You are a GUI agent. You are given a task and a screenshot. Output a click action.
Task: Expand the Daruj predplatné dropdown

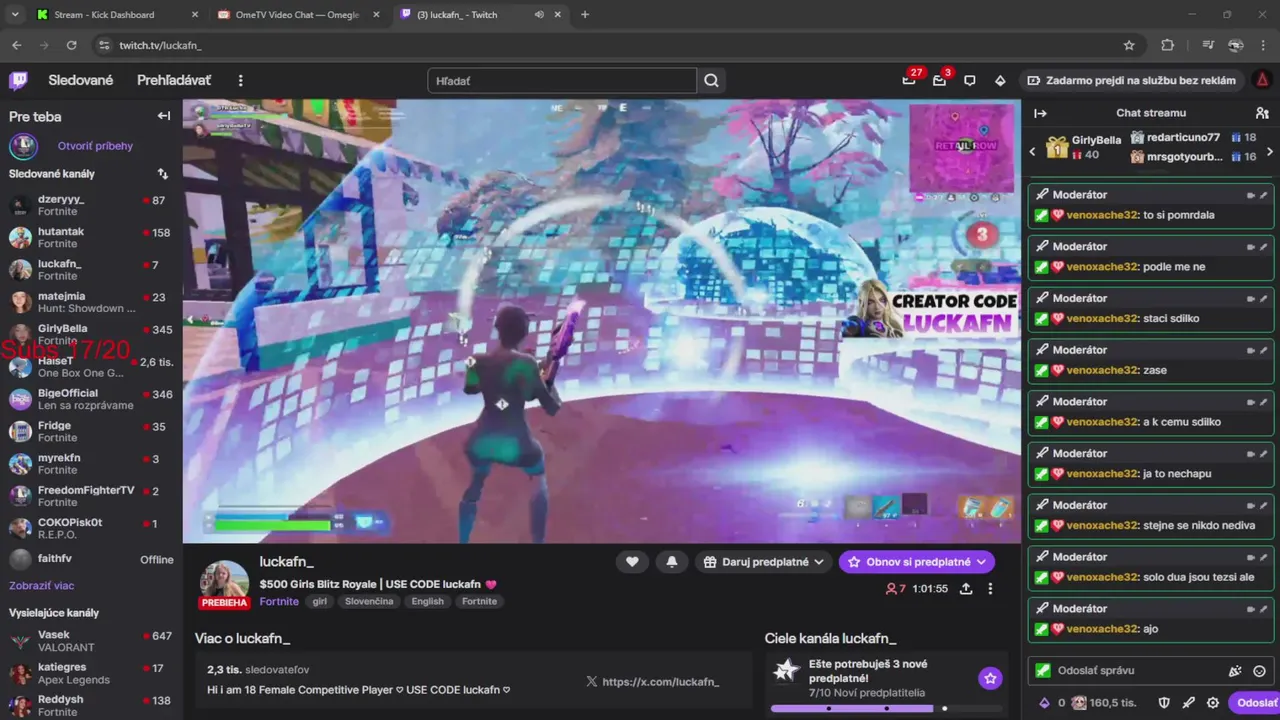[765, 562]
